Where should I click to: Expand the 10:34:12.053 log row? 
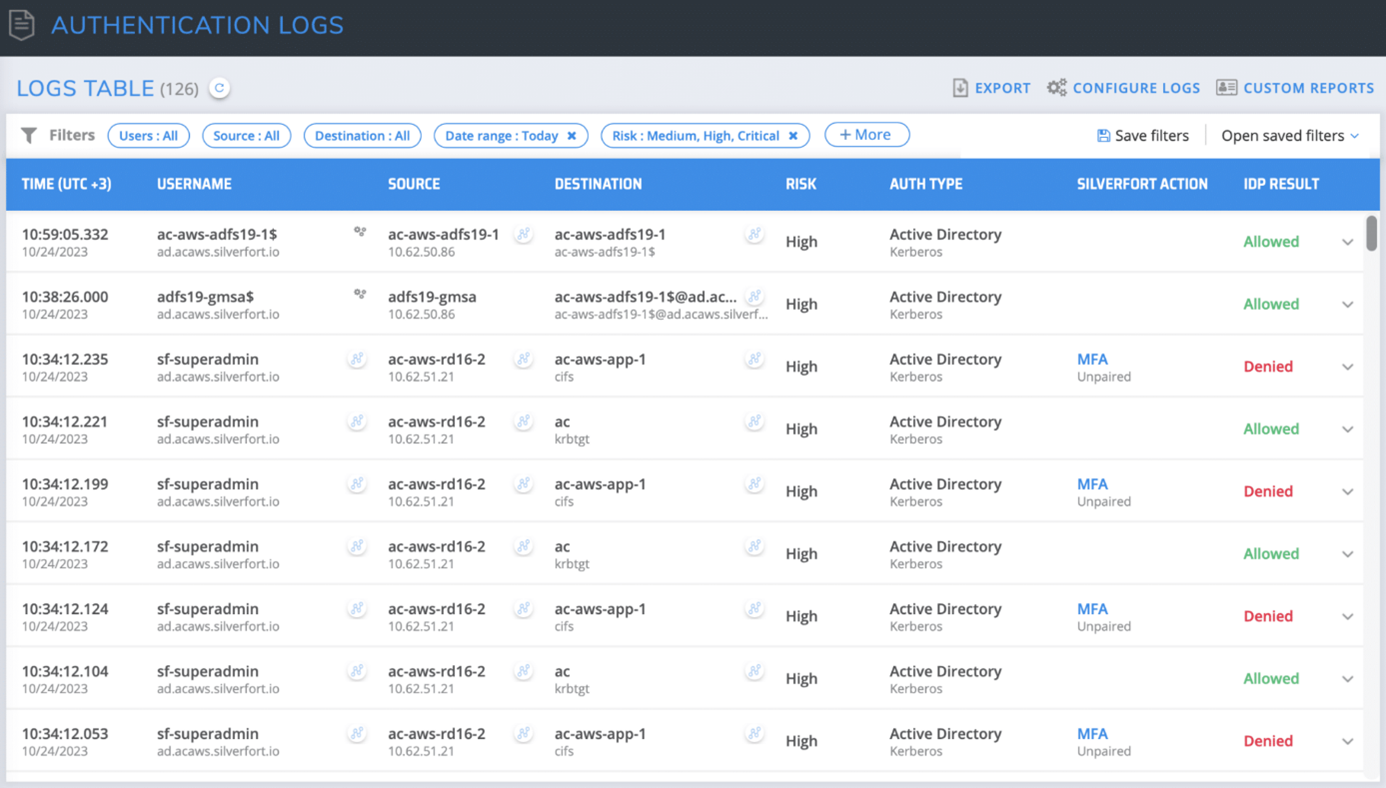[1347, 741]
